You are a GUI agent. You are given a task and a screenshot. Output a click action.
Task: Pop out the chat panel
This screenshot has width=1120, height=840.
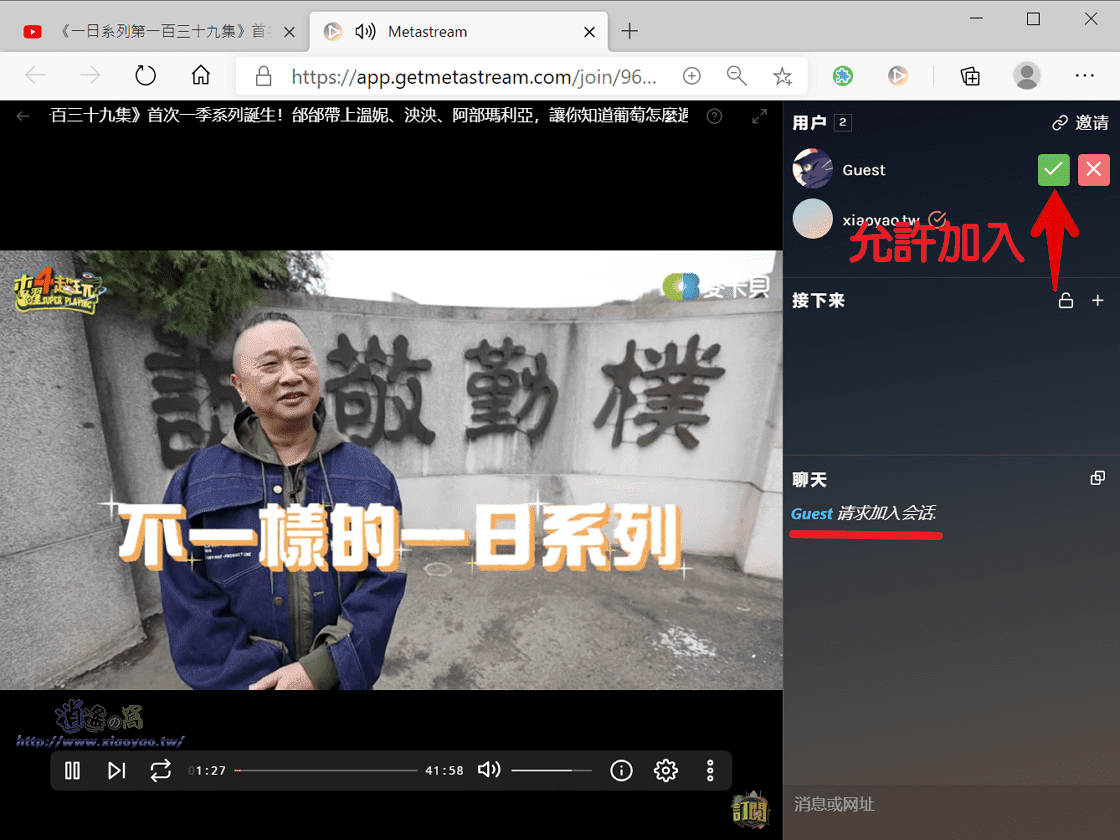tap(1098, 478)
